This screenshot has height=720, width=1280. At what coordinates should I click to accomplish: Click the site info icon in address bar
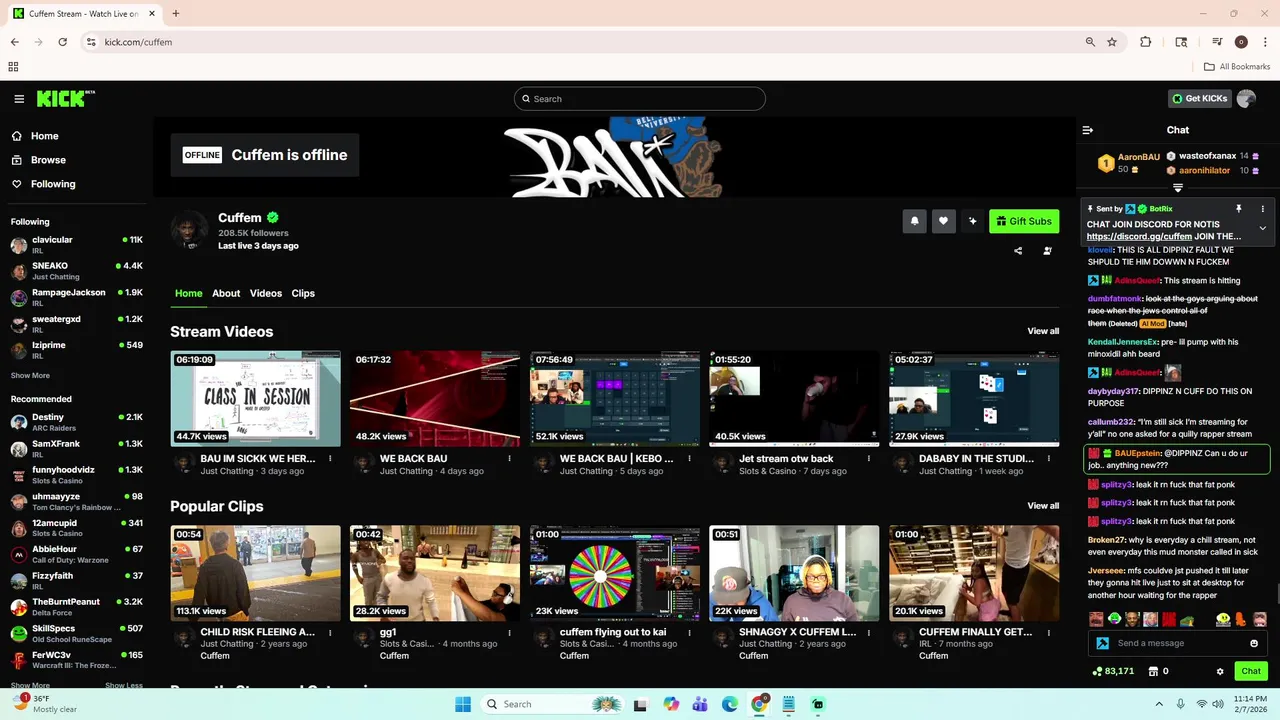(91, 42)
